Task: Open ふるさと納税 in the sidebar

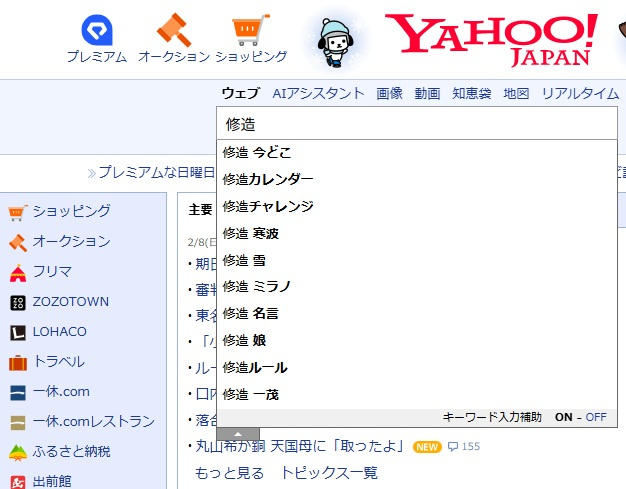Action: click(x=71, y=452)
